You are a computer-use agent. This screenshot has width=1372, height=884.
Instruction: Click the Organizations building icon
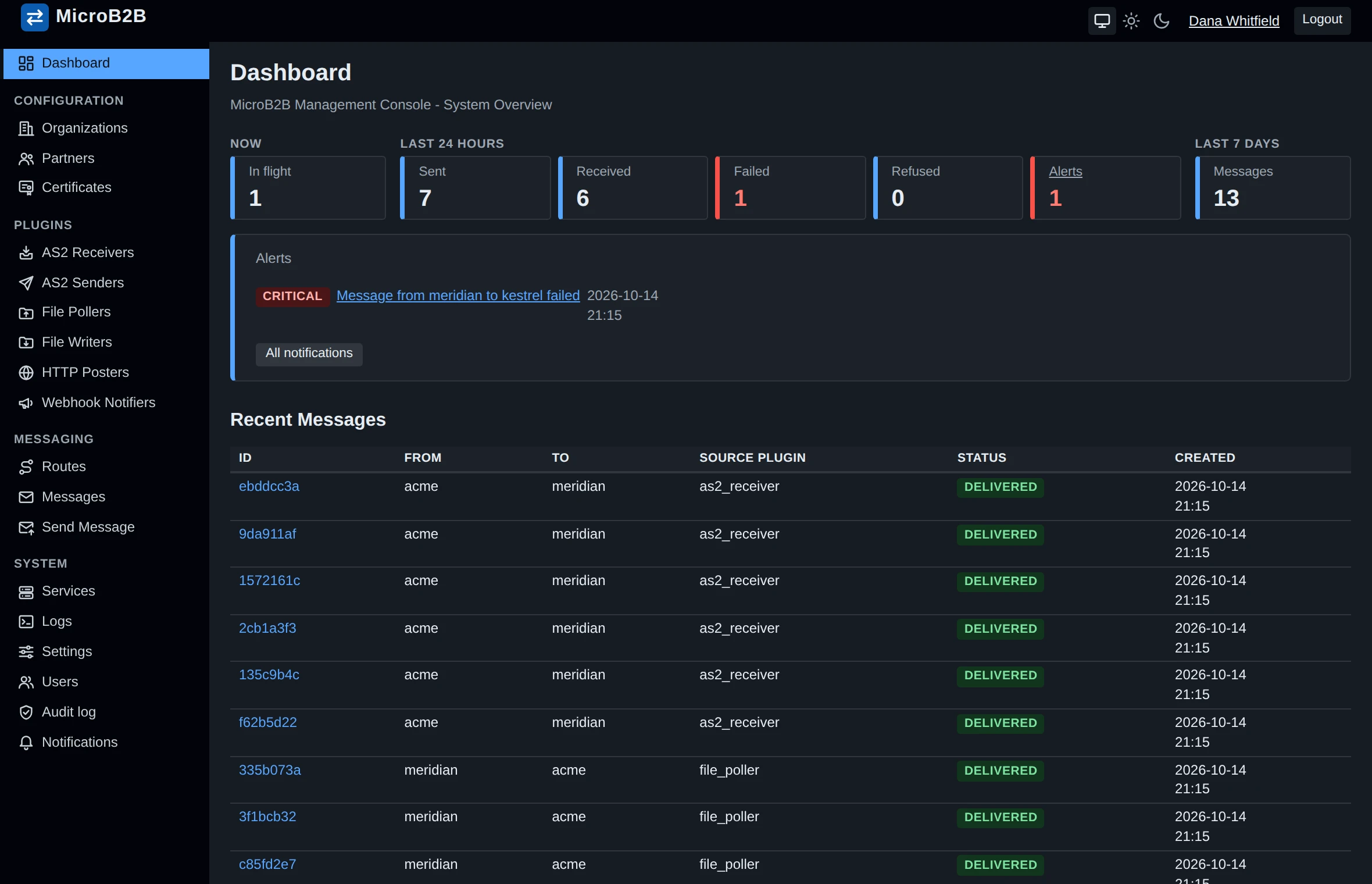pyautogui.click(x=26, y=129)
